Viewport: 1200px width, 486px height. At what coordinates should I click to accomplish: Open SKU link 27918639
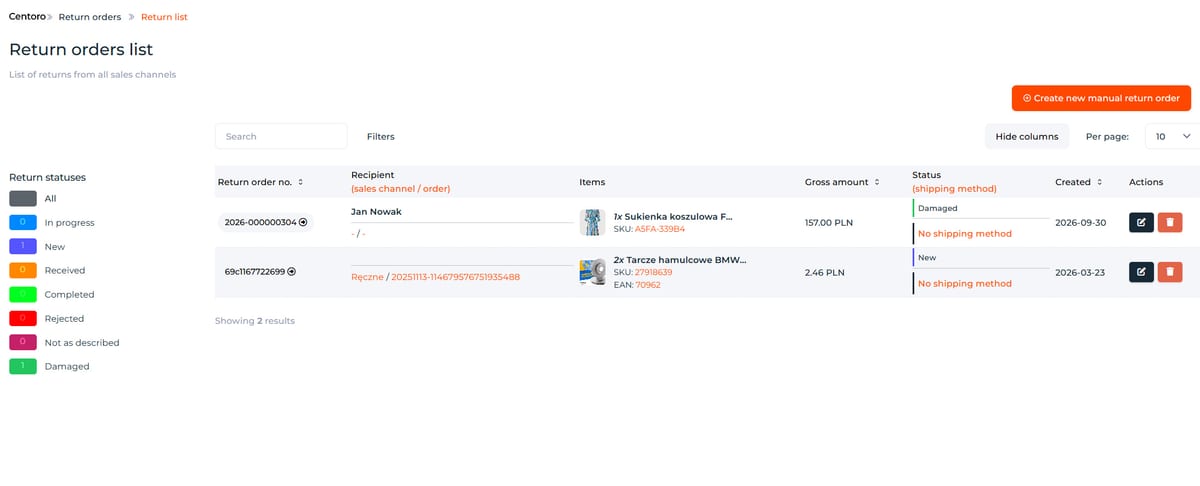point(654,272)
